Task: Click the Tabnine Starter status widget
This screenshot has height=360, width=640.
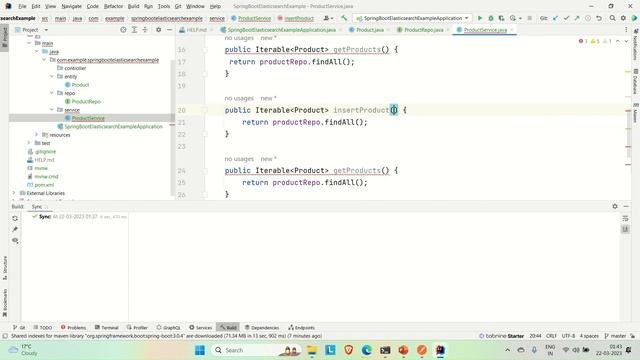Action: click(x=502, y=336)
